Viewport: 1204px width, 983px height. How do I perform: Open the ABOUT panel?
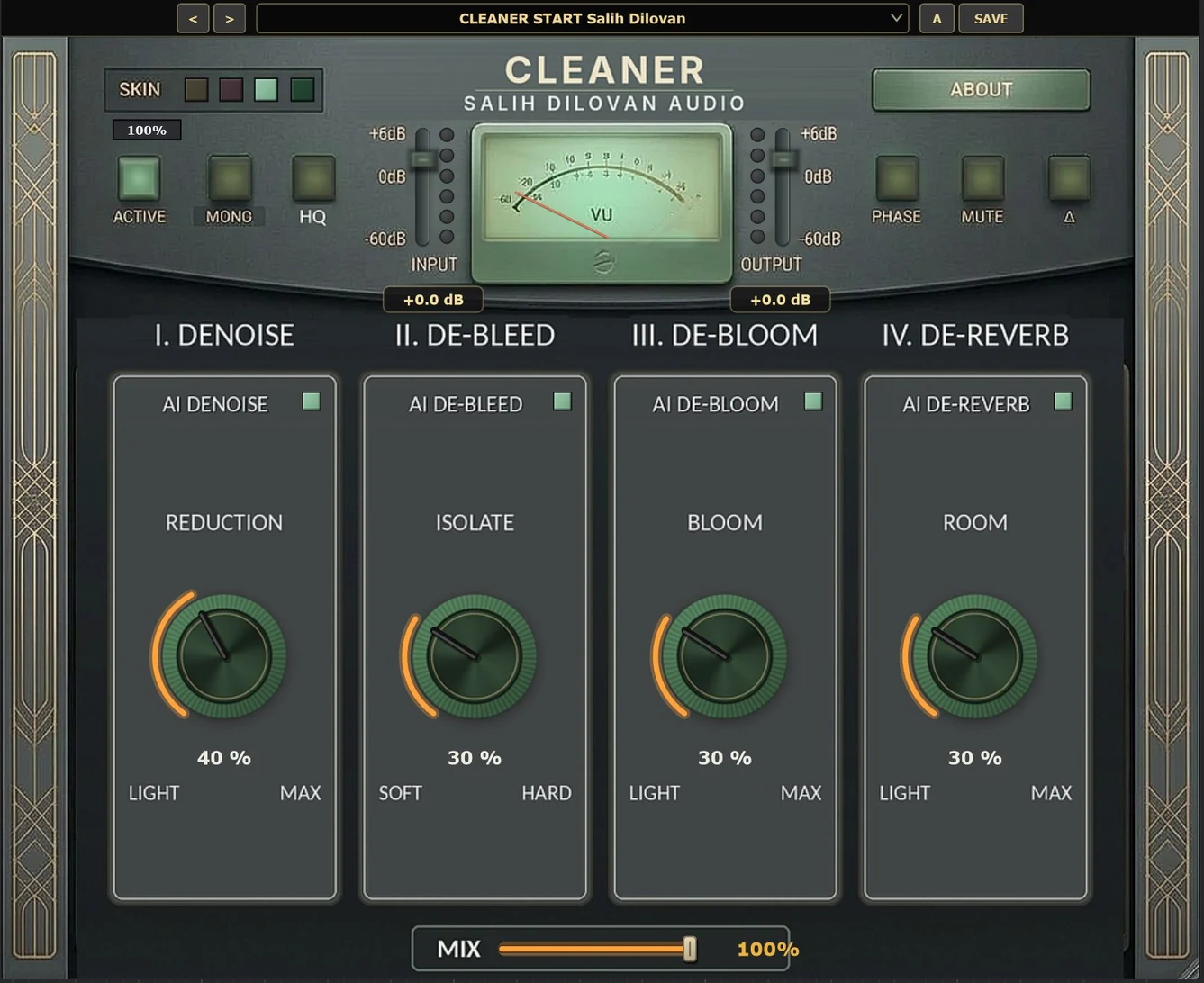coord(981,89)
